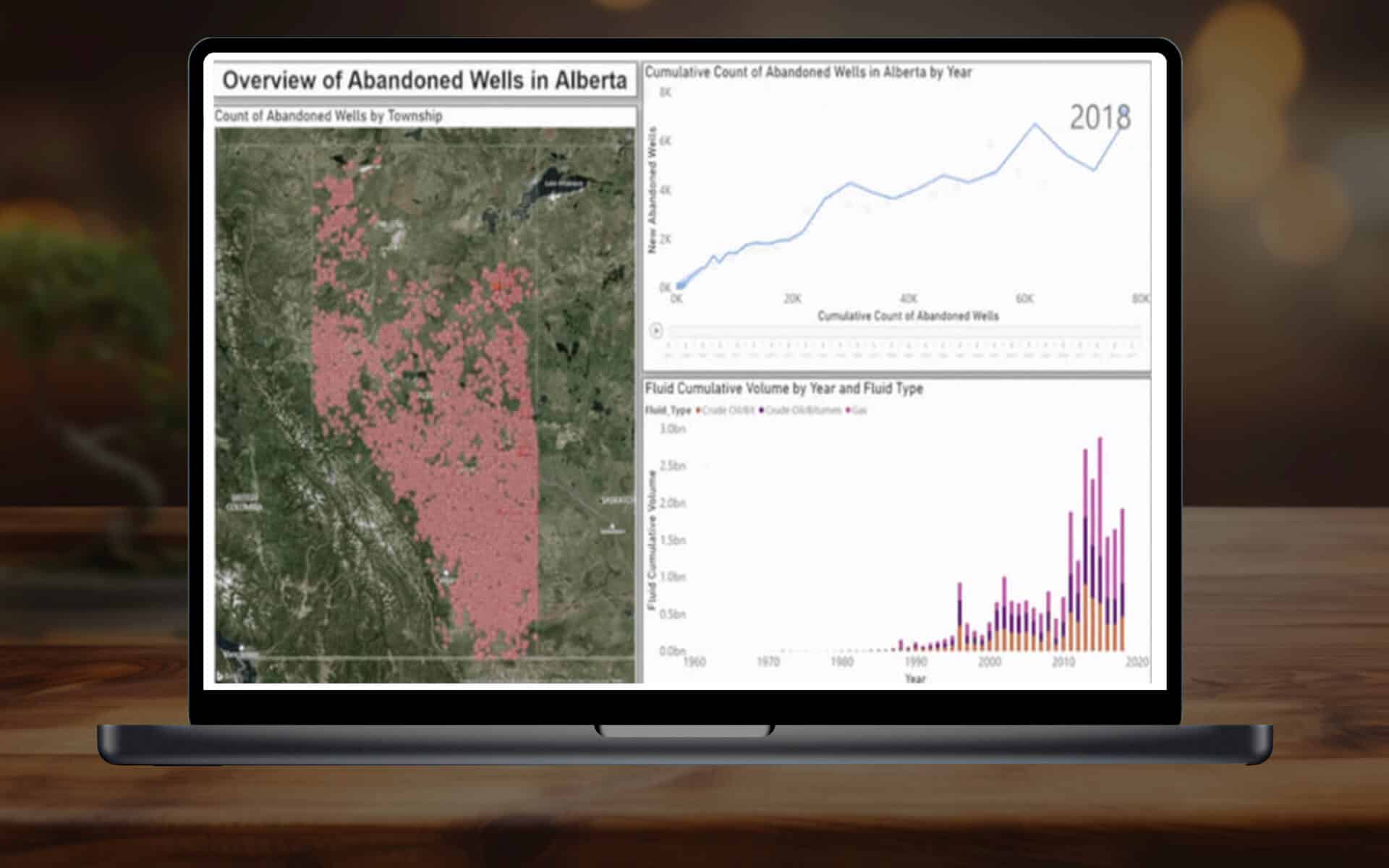Click the Saskatoon city marker on the map
This screenshot has width=1389, height=868.
[x=612, y=526]
